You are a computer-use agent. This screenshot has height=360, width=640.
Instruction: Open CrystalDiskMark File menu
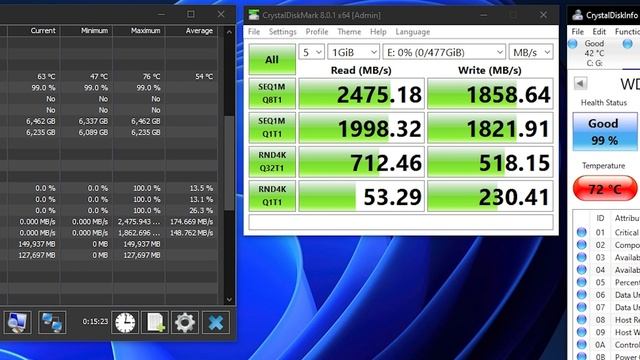254,32
